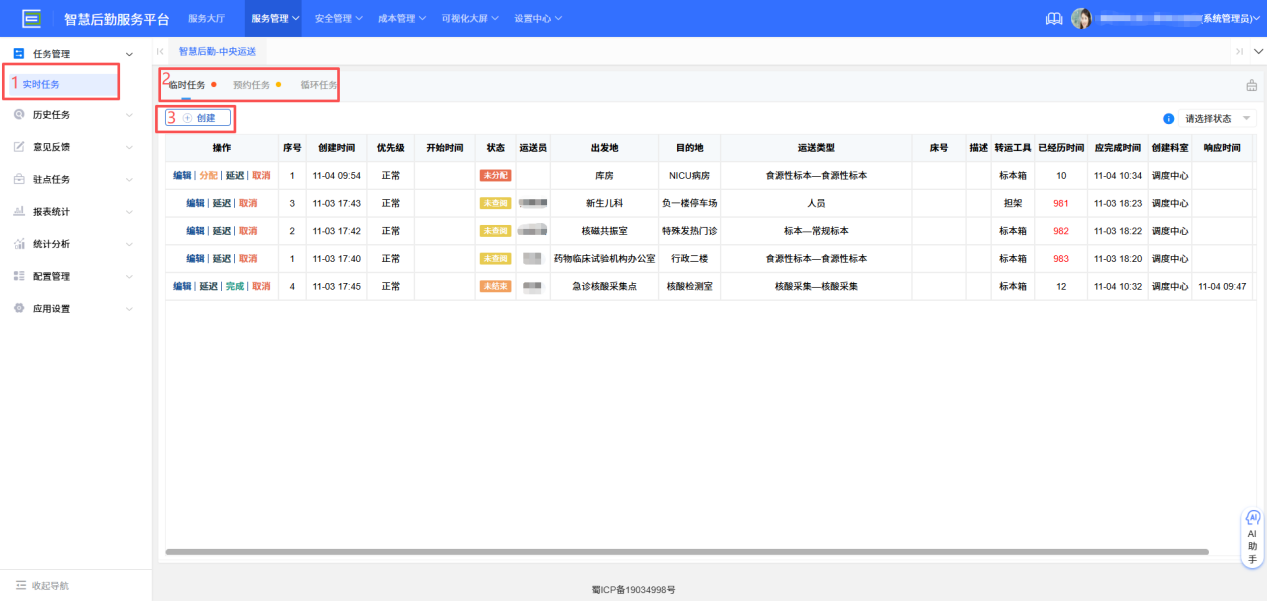Open the help manual icon in the top bar
This screenshot has width=1267, height=601.
click(x=1053, y=17)
